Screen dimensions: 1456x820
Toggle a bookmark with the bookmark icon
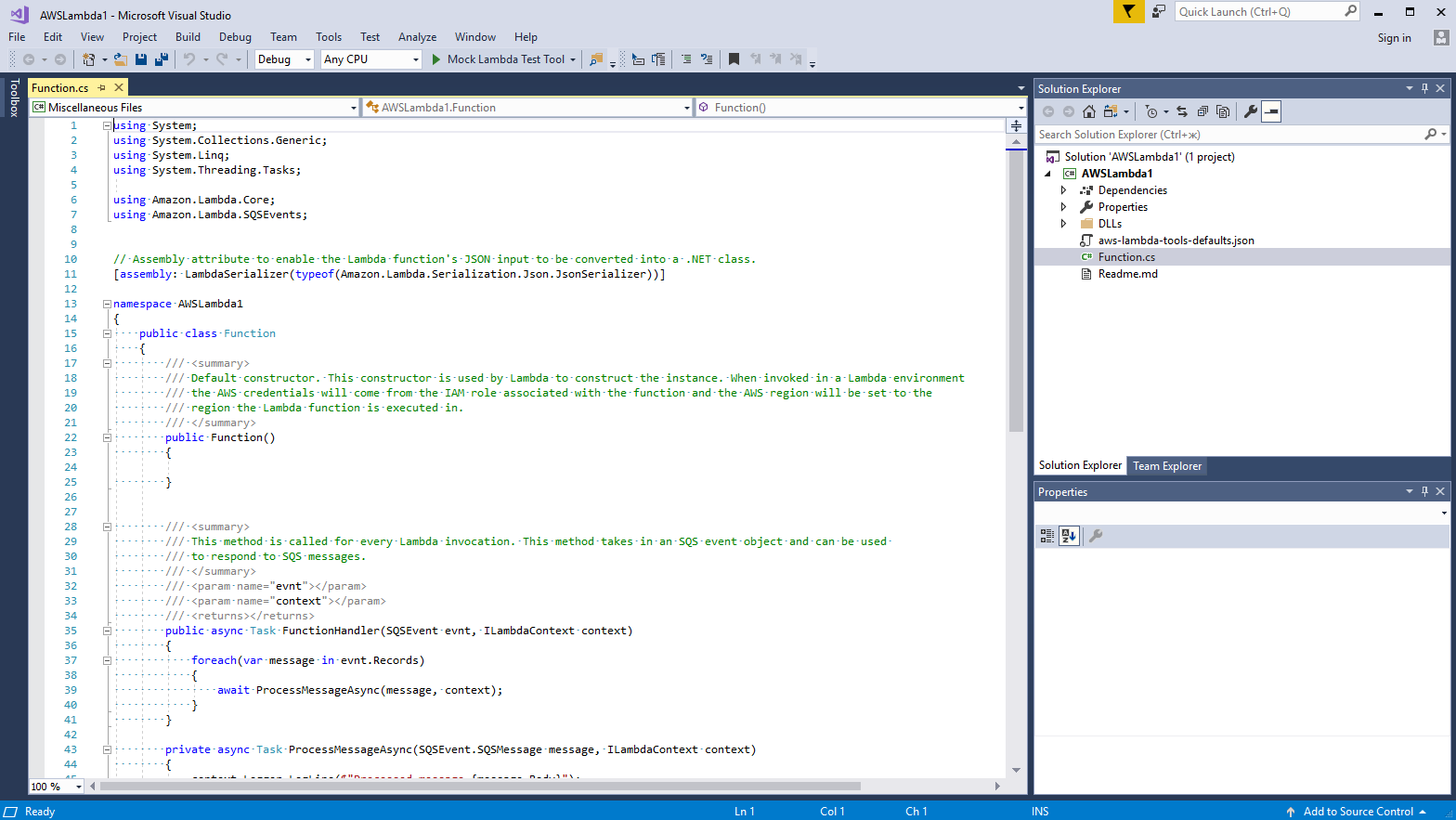(x=734, y=59)
